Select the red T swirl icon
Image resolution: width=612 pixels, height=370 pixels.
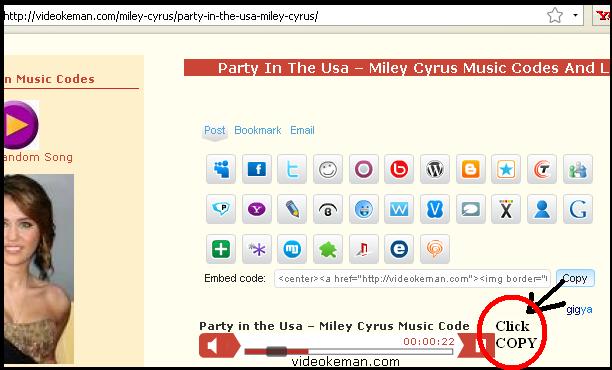click(542, 169)
